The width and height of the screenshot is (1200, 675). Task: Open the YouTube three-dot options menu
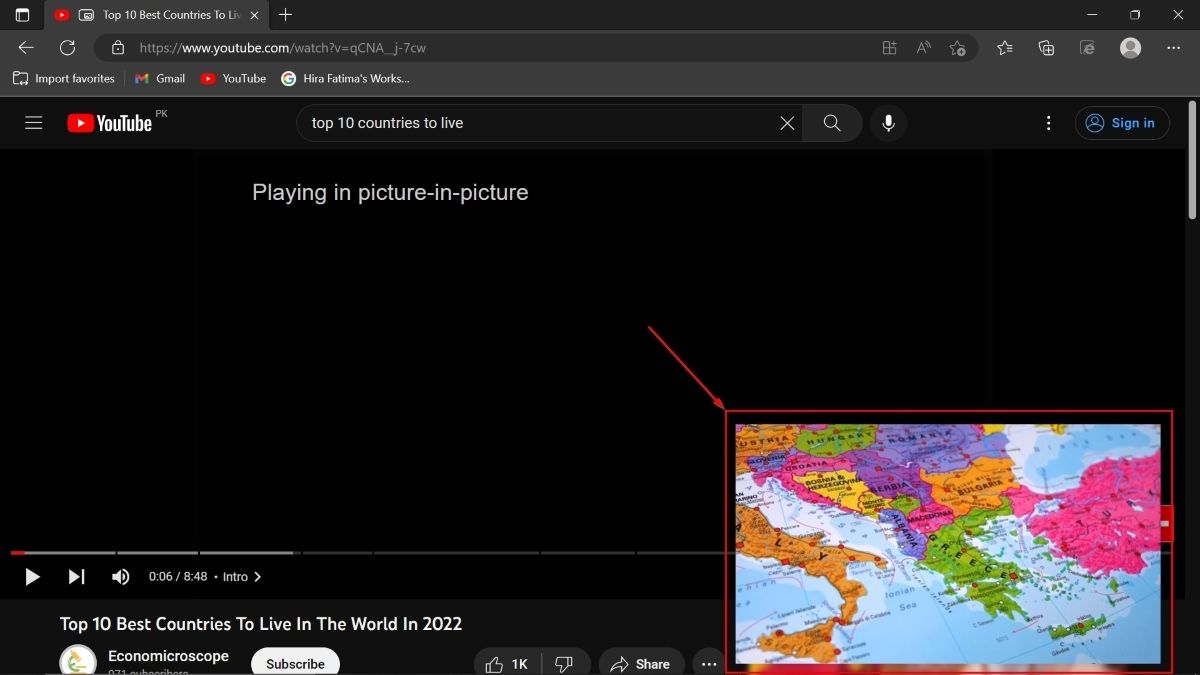click(x=1048, y=122)
